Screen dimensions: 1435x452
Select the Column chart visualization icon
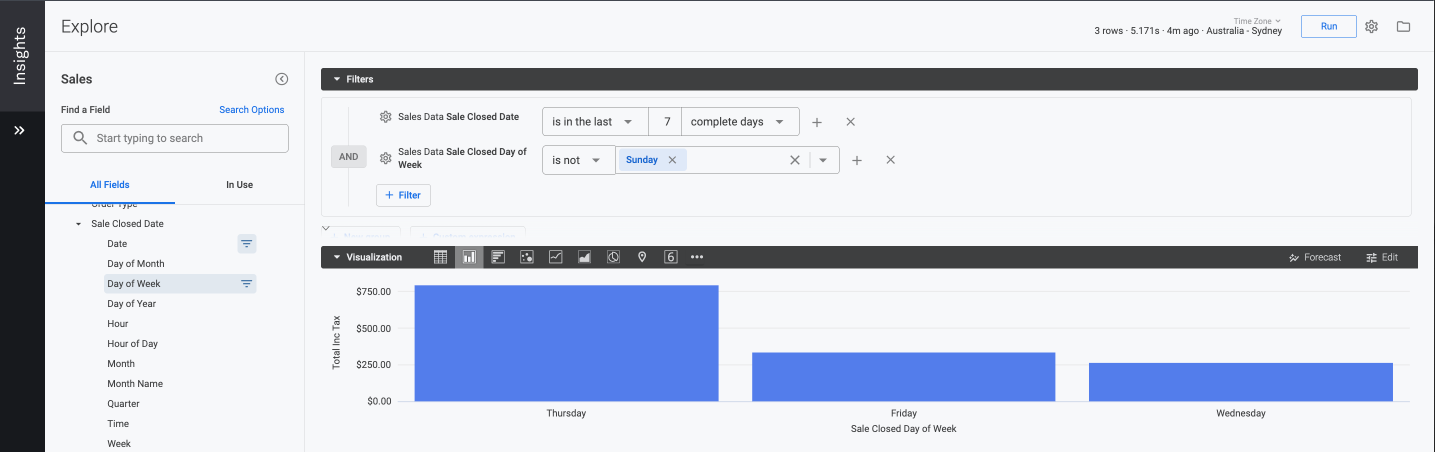point(469,257)
